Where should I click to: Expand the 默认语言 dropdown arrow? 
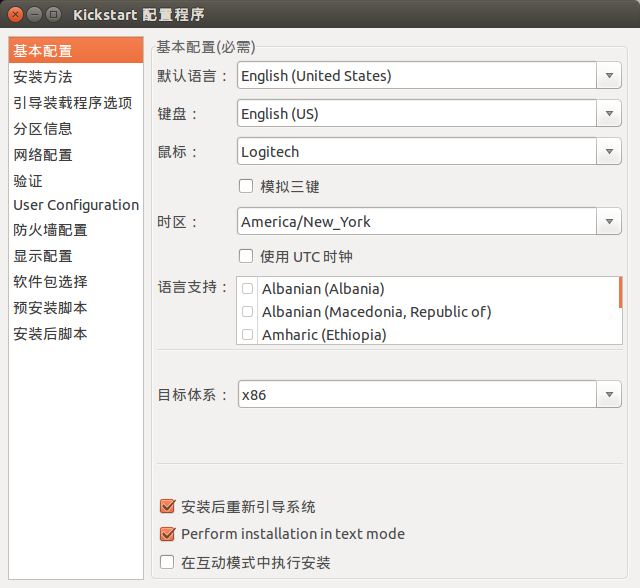point(609,75)
